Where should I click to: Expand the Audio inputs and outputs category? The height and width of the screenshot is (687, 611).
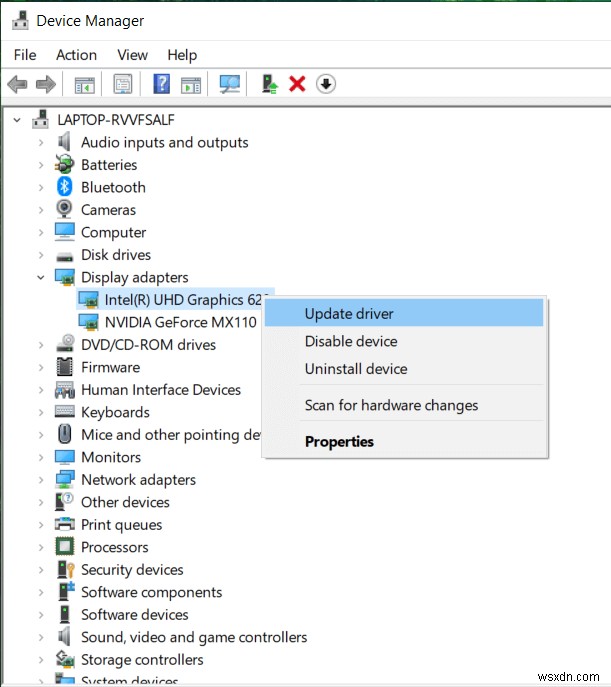coord(41,142)
